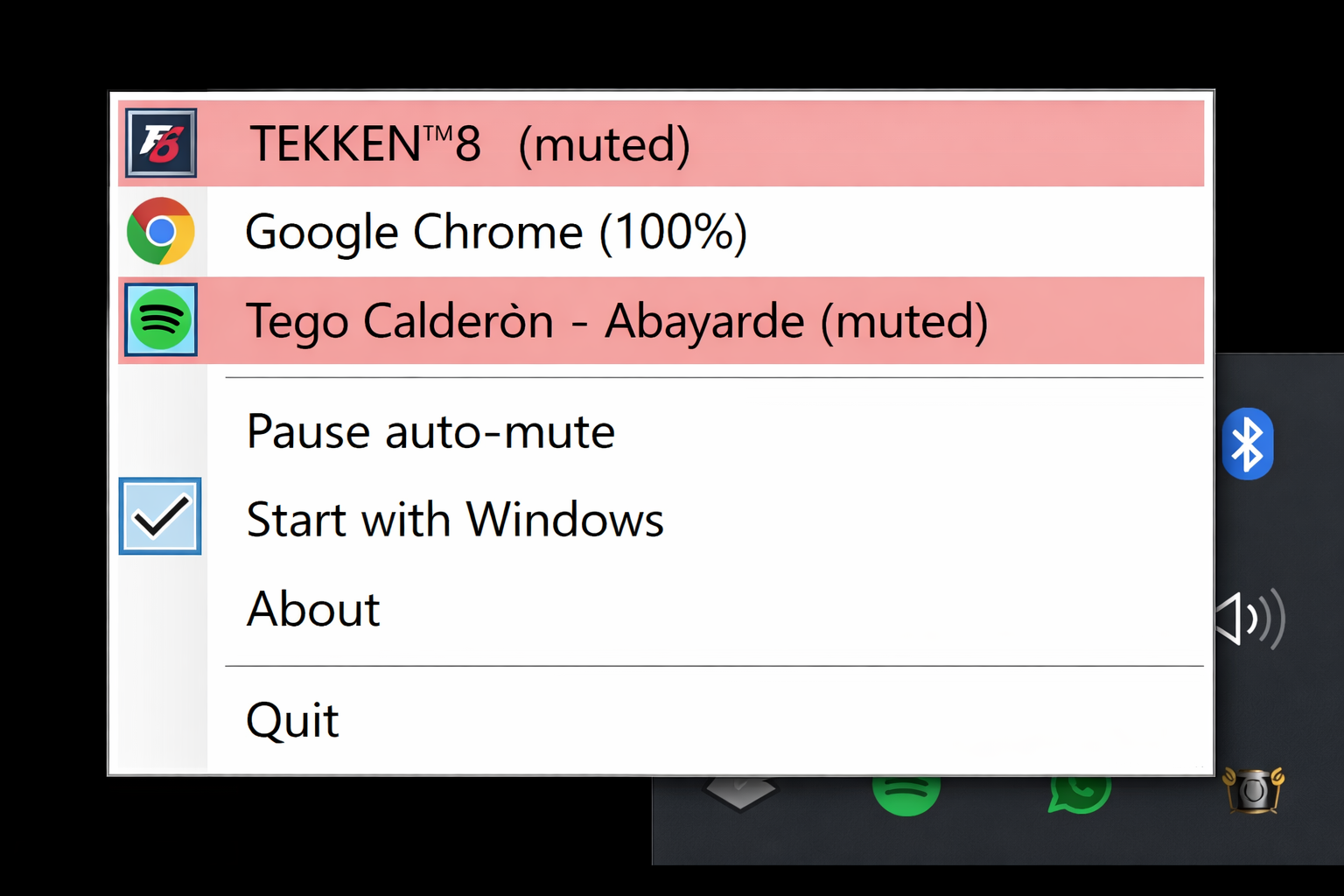
Task: Click the Bluetooth icon in the system tray
Action: [1249, 444]
